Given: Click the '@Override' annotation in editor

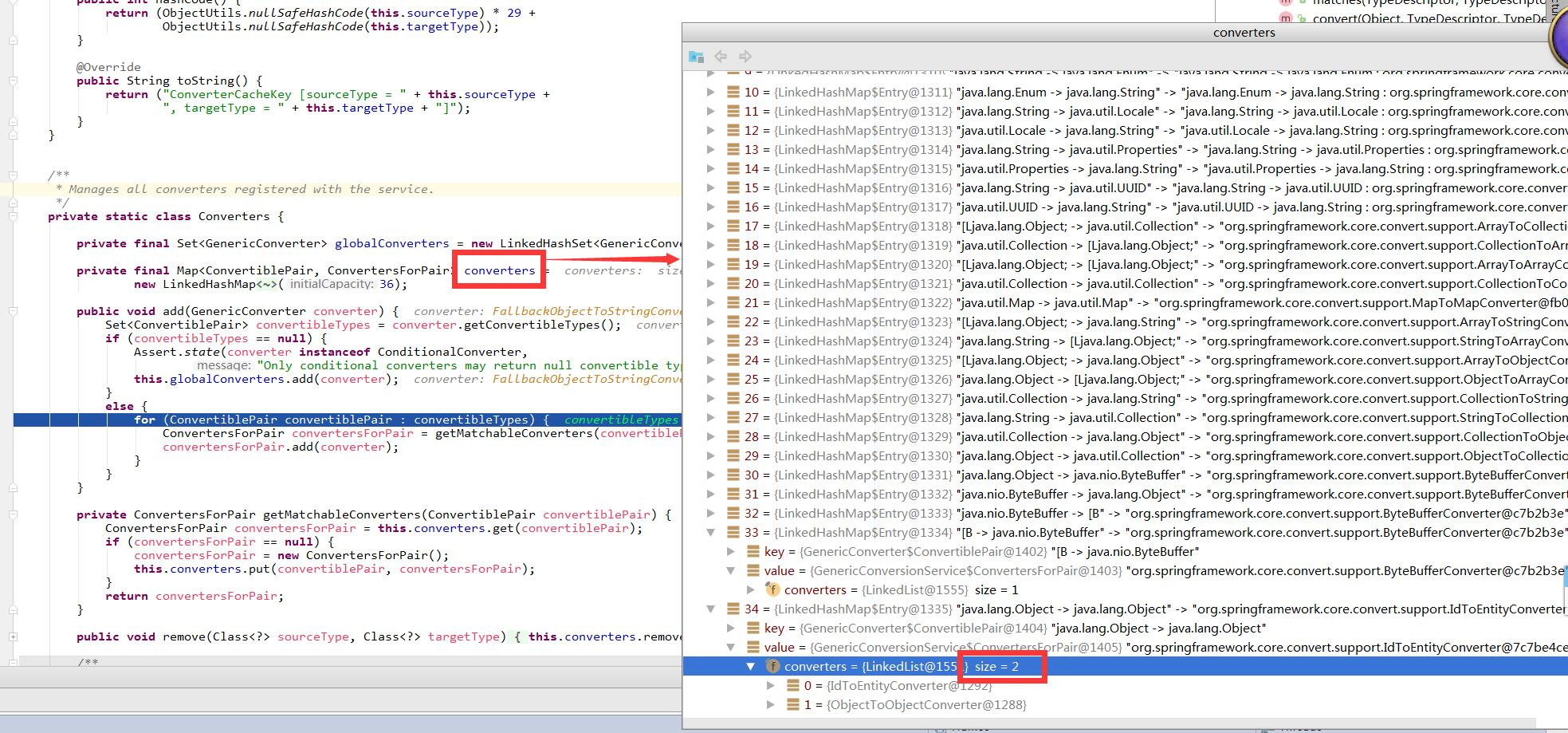Looking at the screenshot, I should [x=108, y=67].
